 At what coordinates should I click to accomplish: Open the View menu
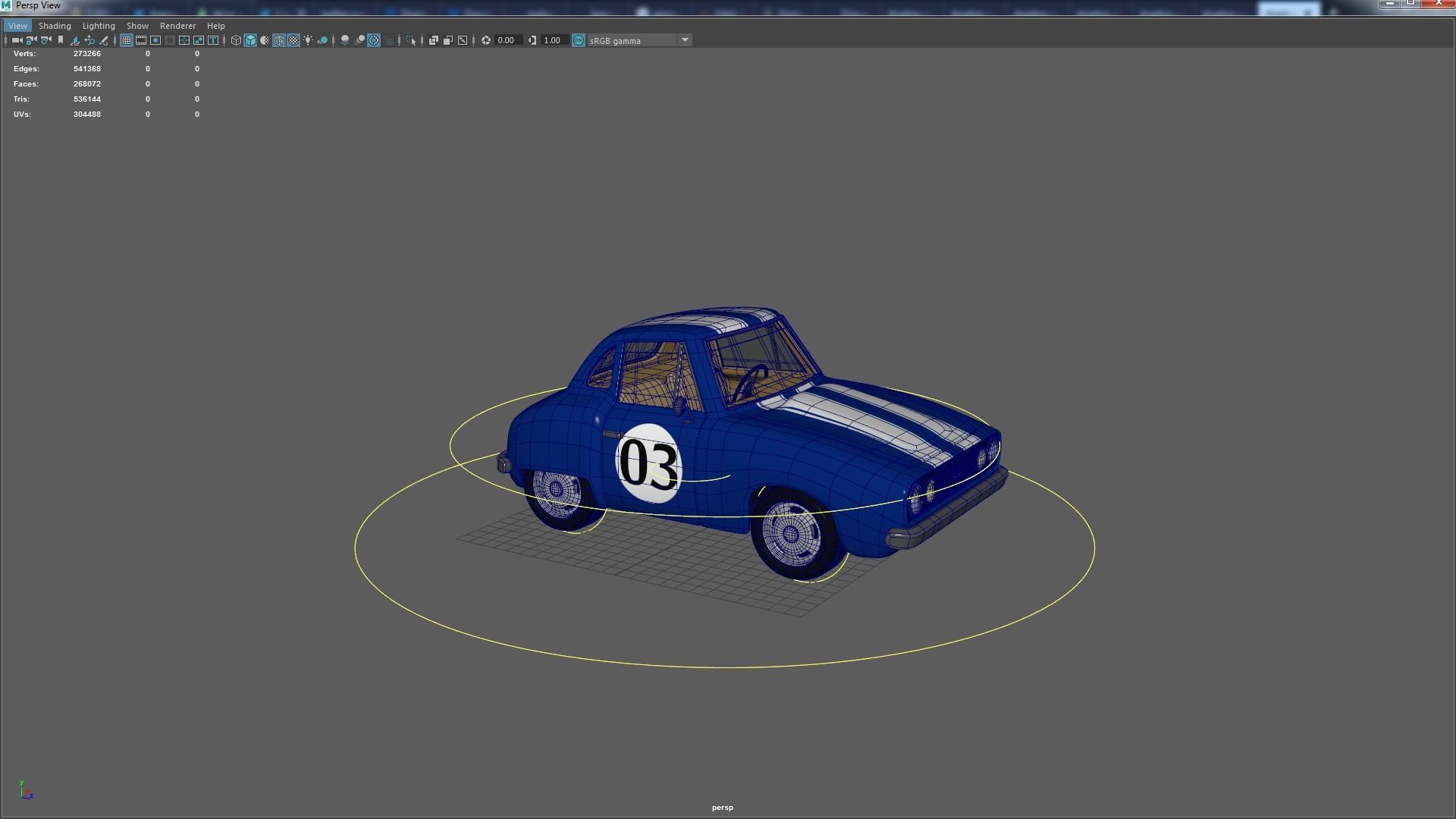pyautogui.click(x=17, y=26)
